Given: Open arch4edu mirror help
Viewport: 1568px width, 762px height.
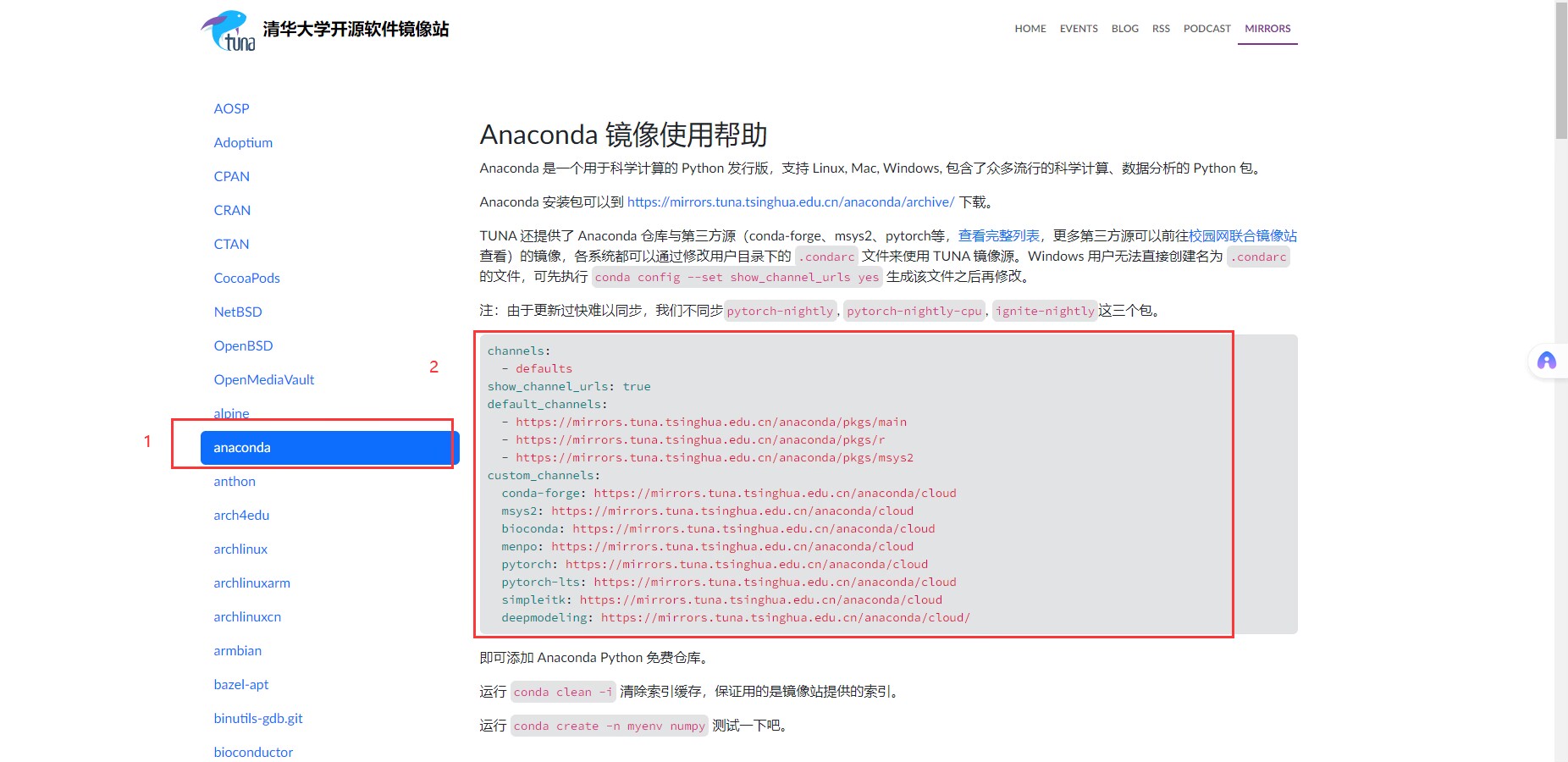Looking at the screenshot, I should pos(241,515).
